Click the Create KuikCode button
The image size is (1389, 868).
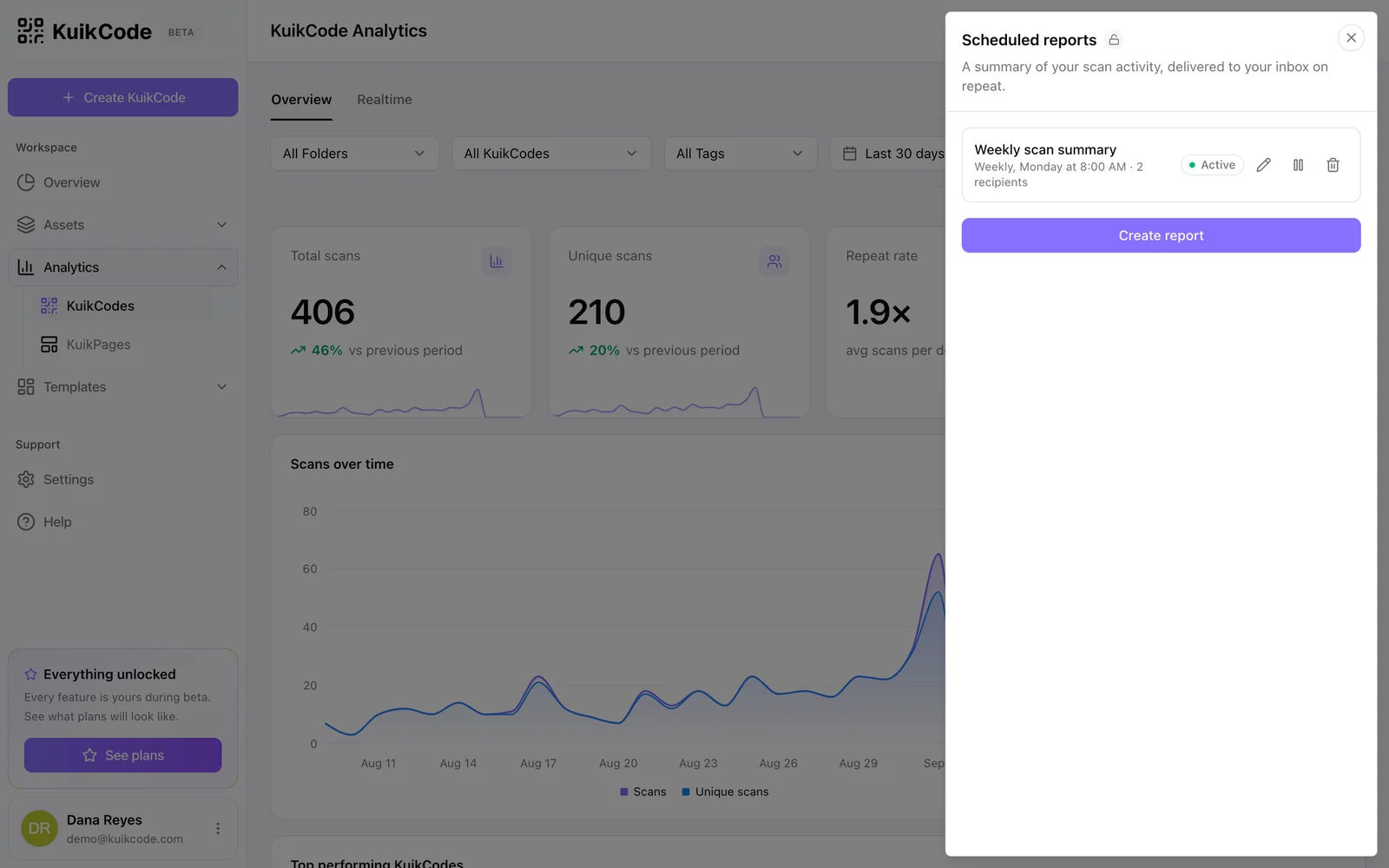[x=122, y=97]
